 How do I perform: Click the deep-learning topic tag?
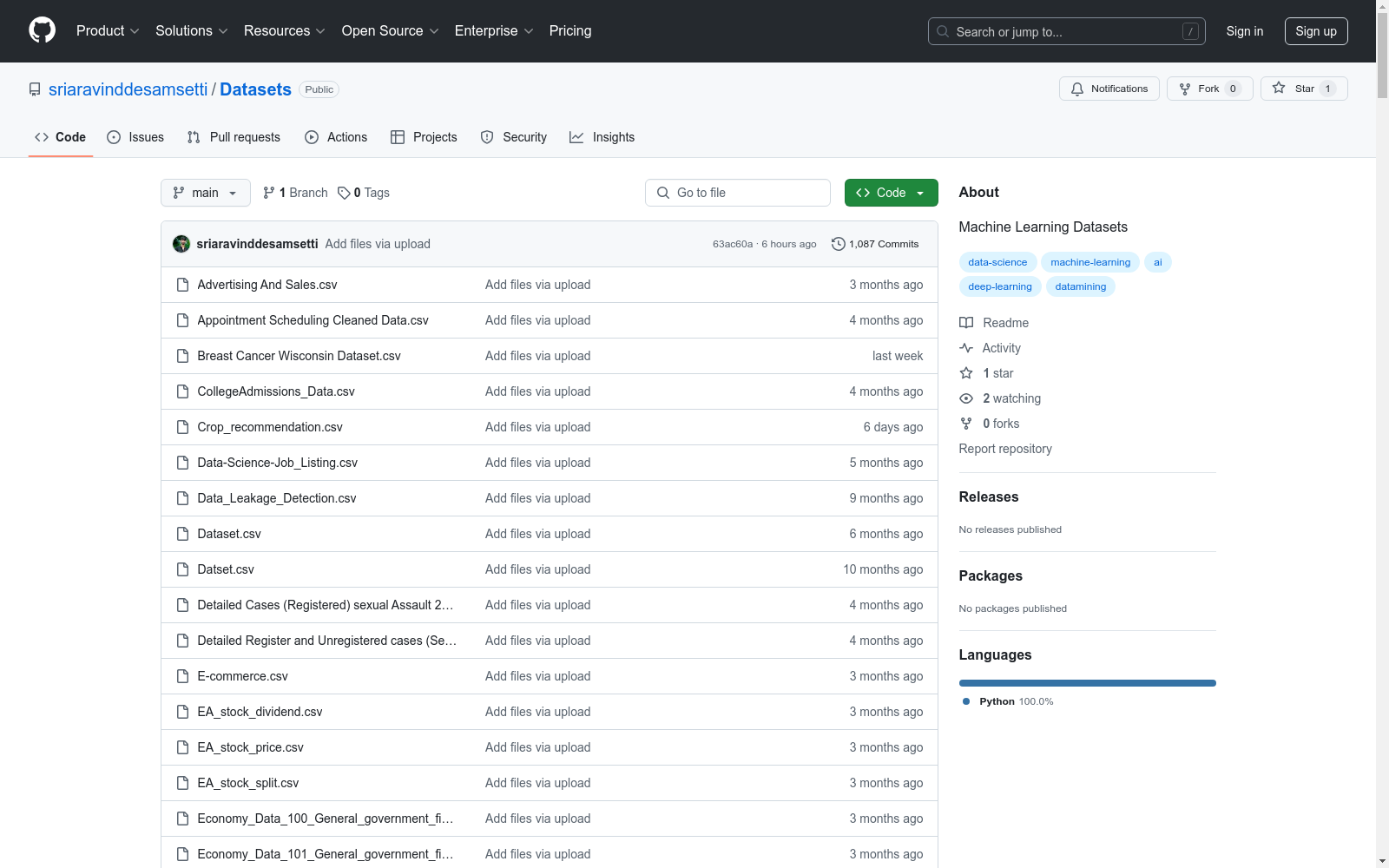click(x=1000, y=286)
